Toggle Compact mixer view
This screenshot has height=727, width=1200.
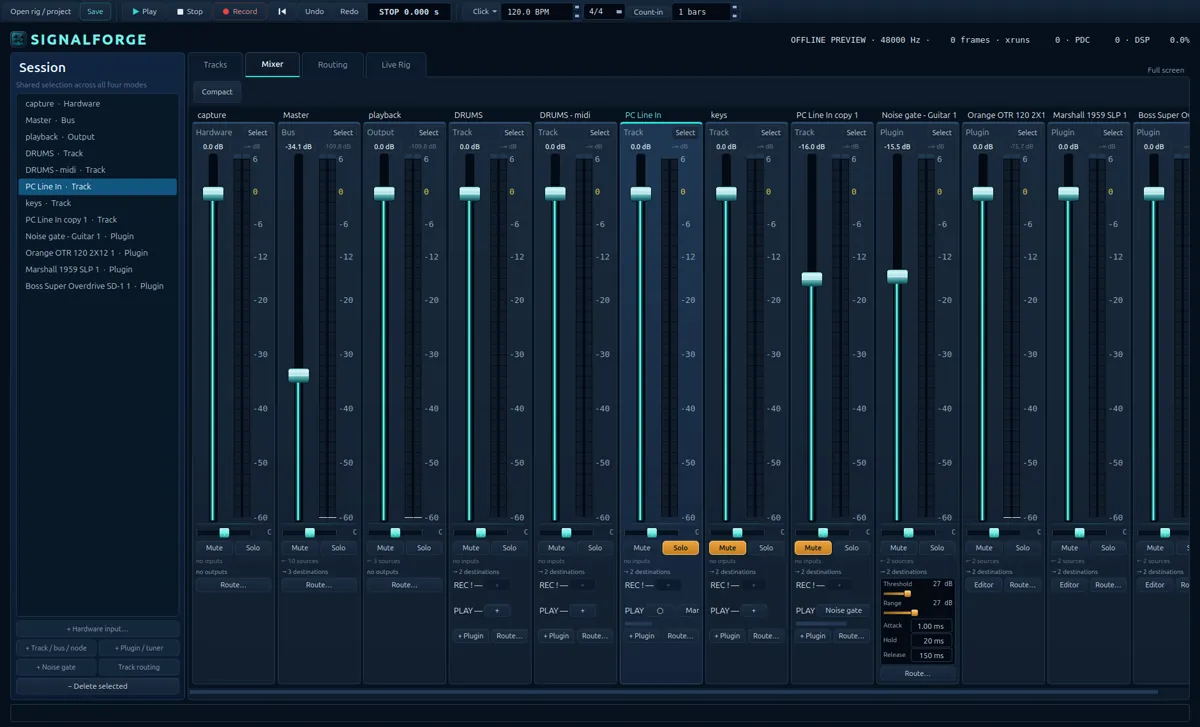[x=217, y=92]
